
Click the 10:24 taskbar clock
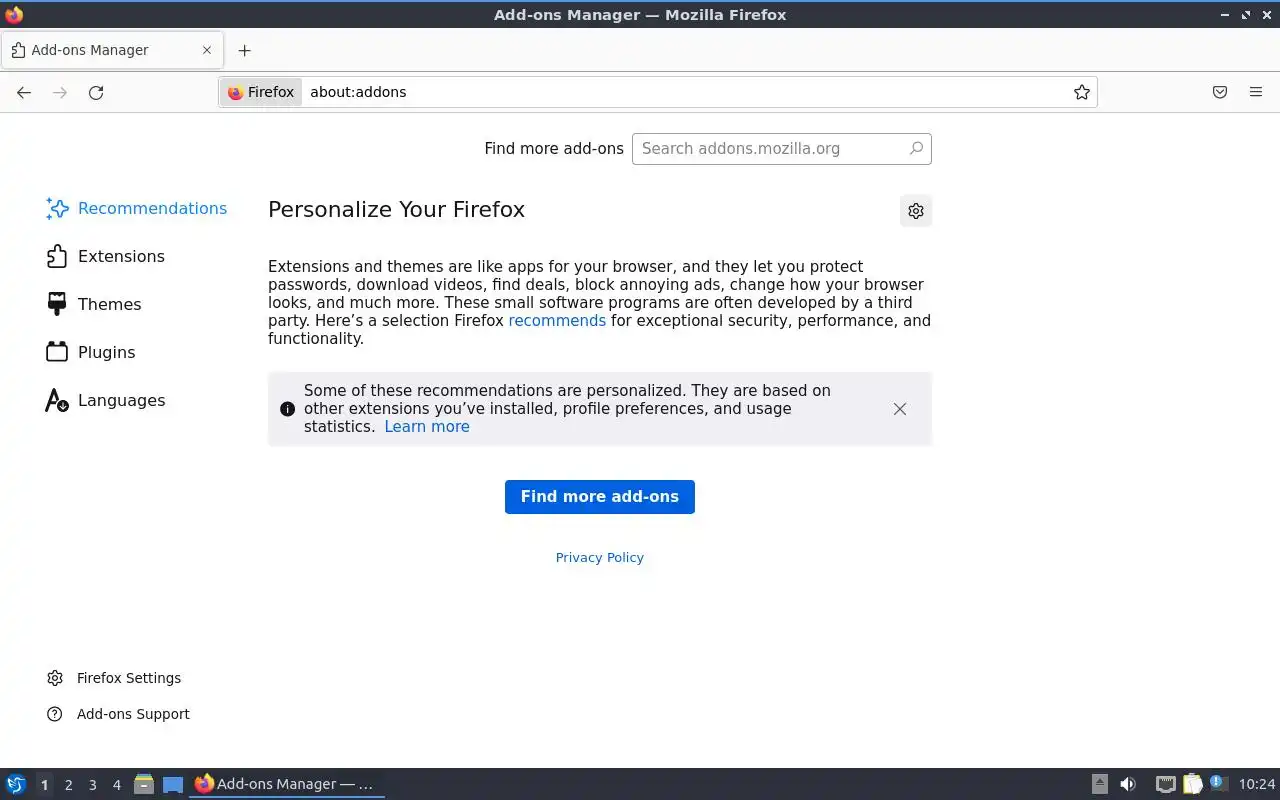pos(1257,784)
